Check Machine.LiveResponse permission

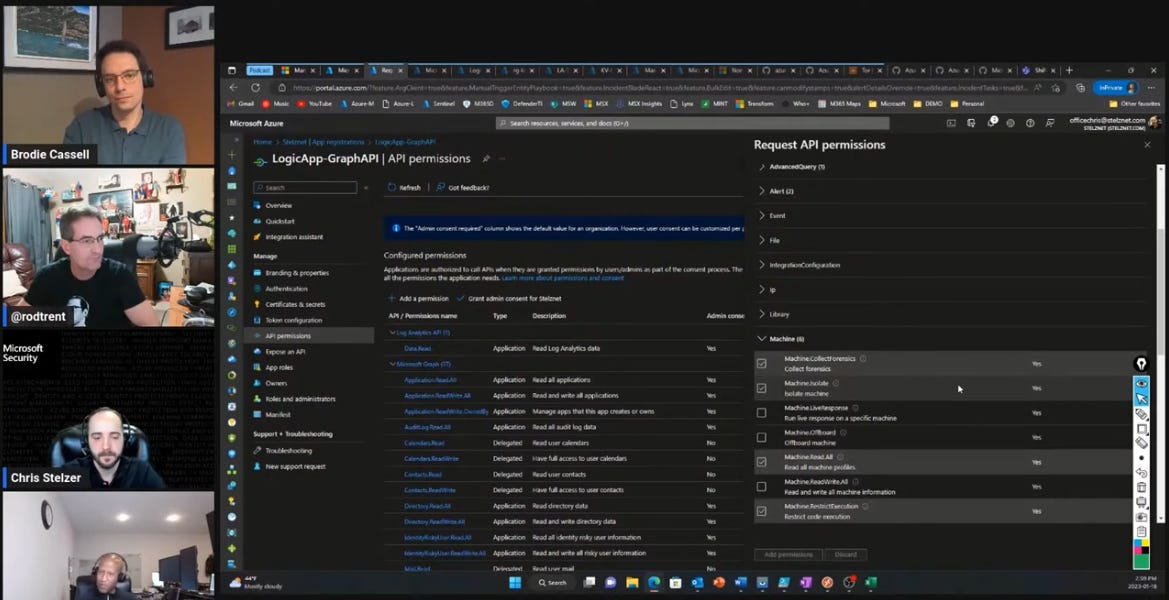[x=761, y=413]
